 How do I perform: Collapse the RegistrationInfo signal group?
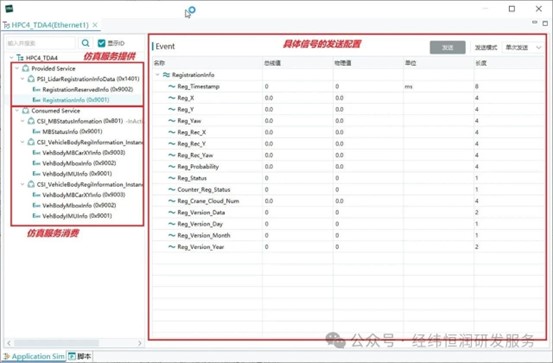[158, 75]
